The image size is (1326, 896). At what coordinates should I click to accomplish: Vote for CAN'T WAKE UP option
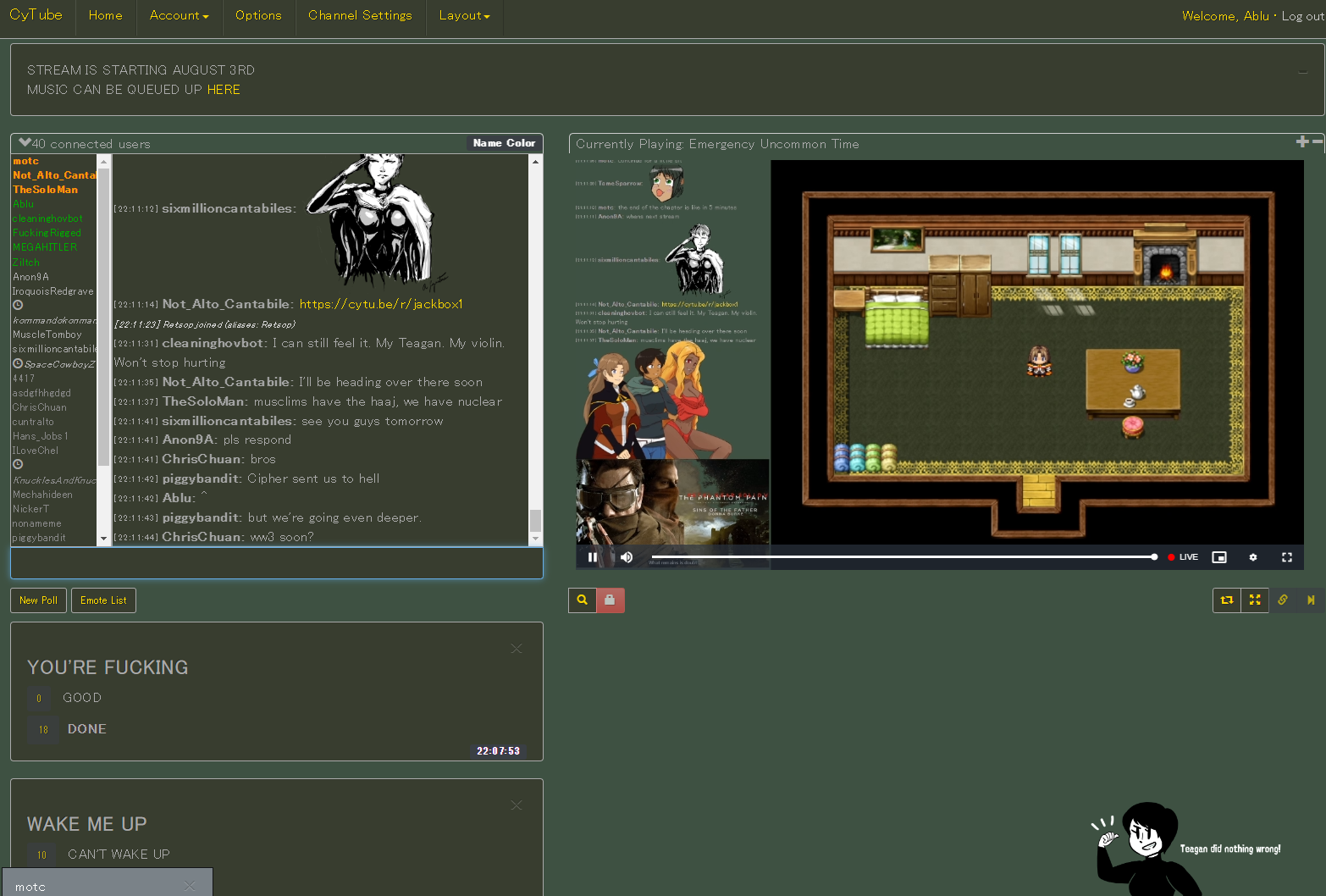tap(41, 855)
